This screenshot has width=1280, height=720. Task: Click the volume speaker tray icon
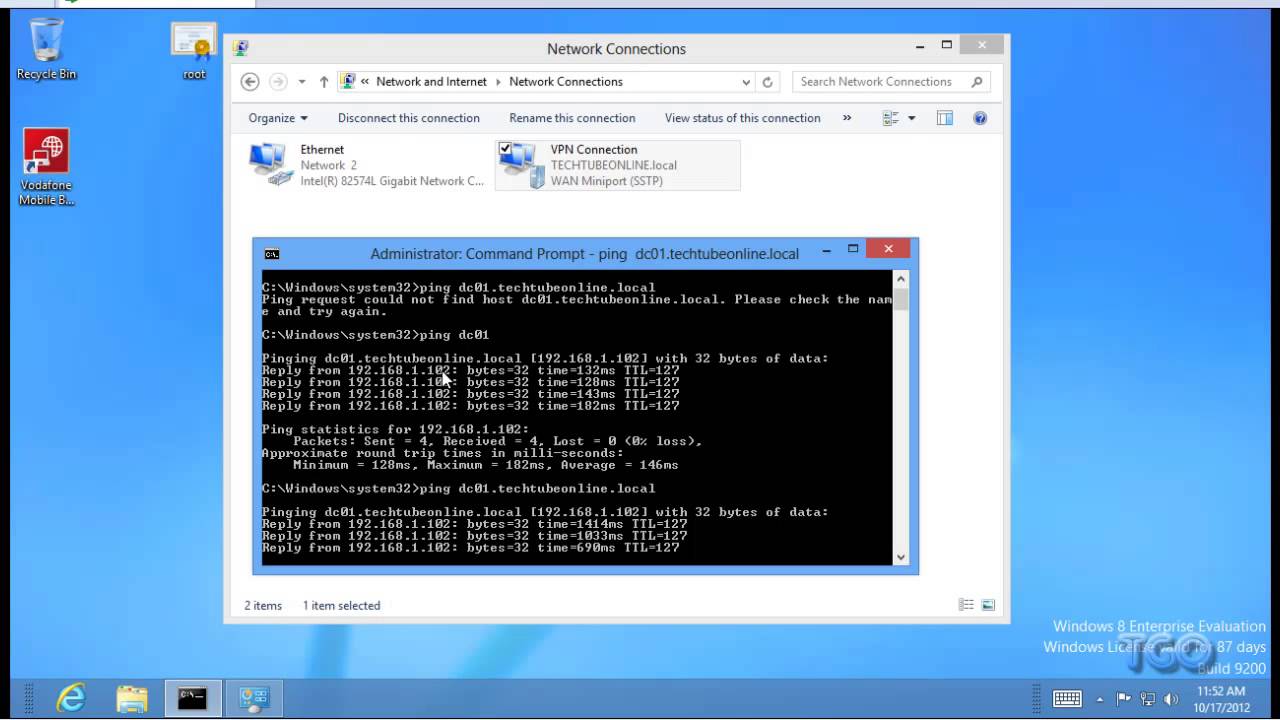pyautogui.click(x=1171, y=699)
